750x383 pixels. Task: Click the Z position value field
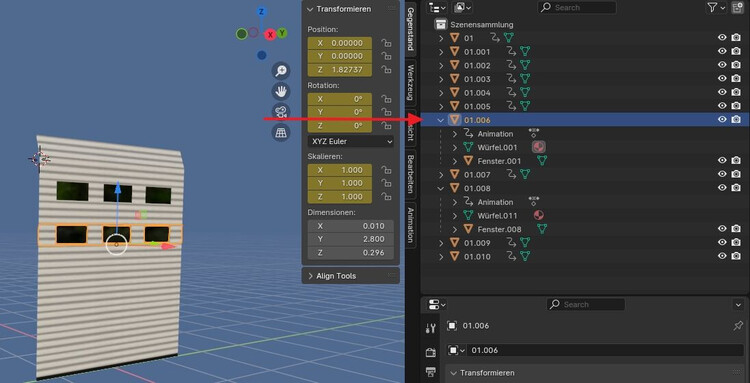340,70
